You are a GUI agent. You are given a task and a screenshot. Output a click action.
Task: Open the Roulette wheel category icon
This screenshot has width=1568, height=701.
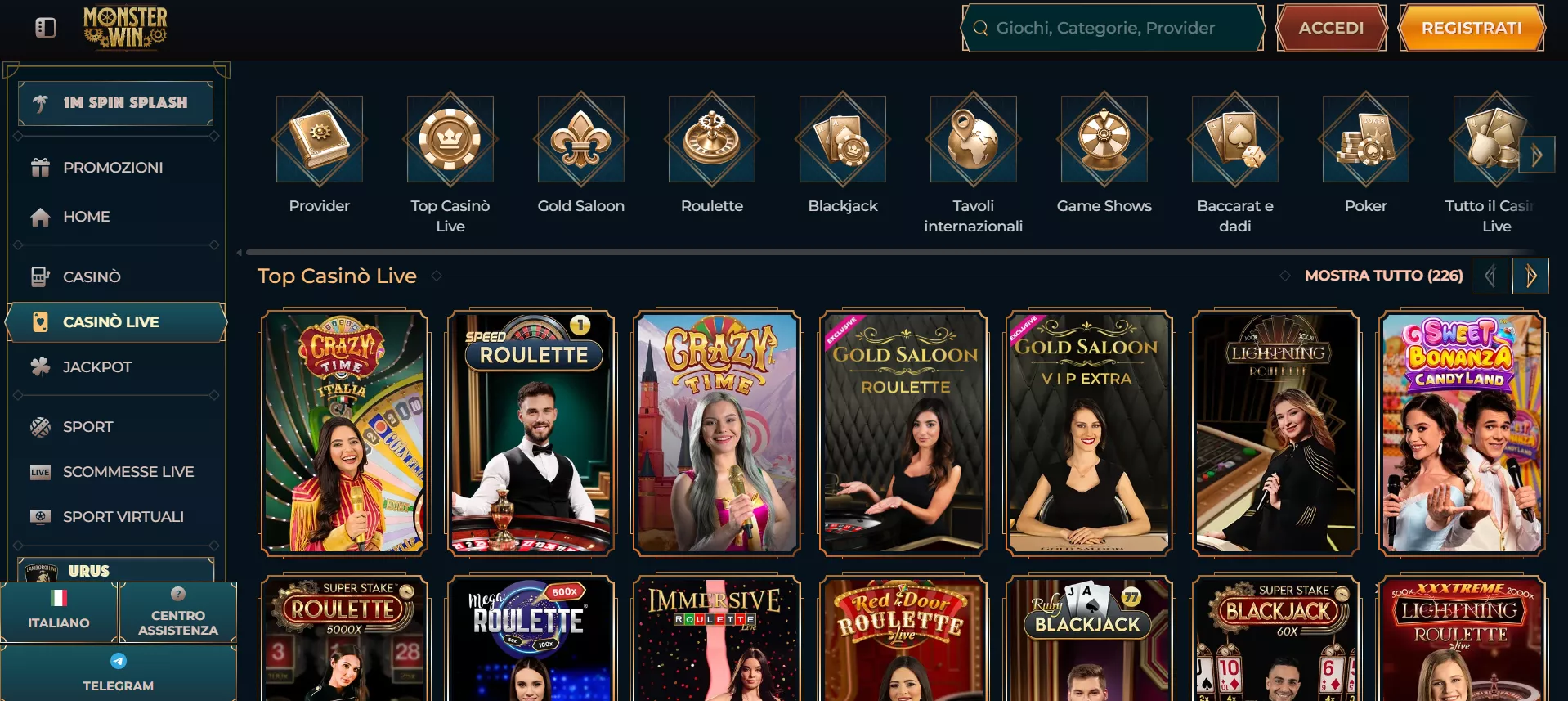[711, 139]
